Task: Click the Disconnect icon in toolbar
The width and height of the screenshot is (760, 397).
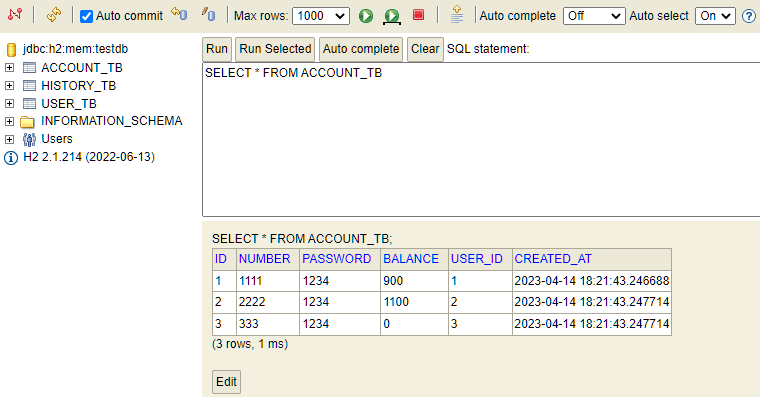Action: (x=15, y=15)
